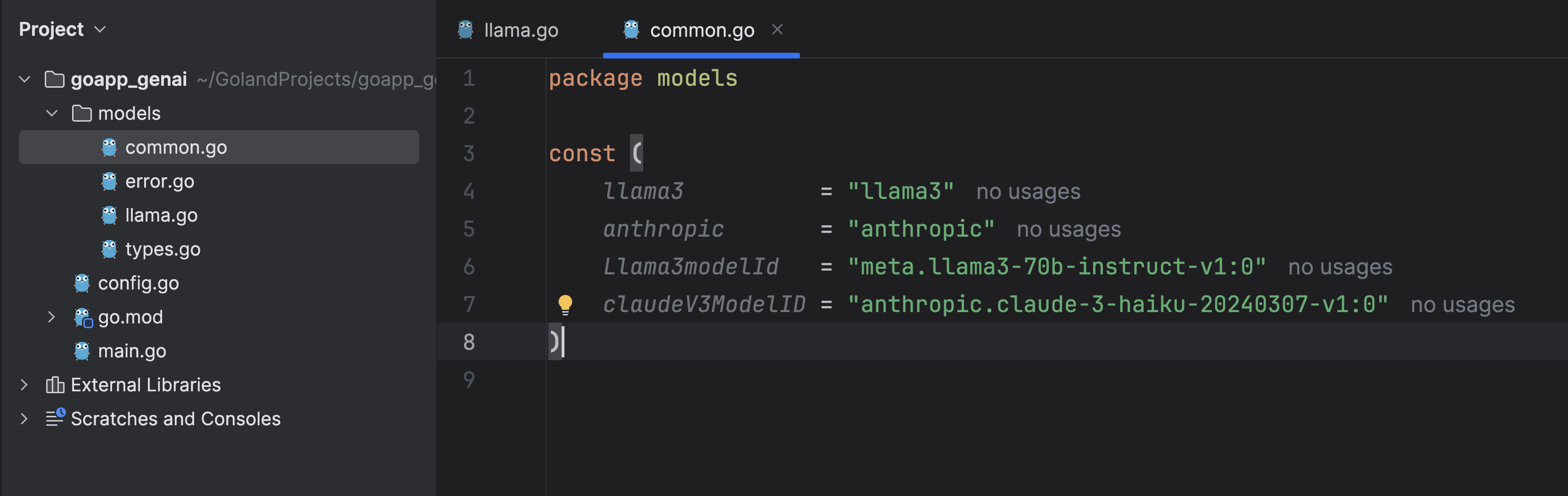Screen dimensions: 1568x496
Task: Click the External Libraries icon
Action: click(55, 385)
